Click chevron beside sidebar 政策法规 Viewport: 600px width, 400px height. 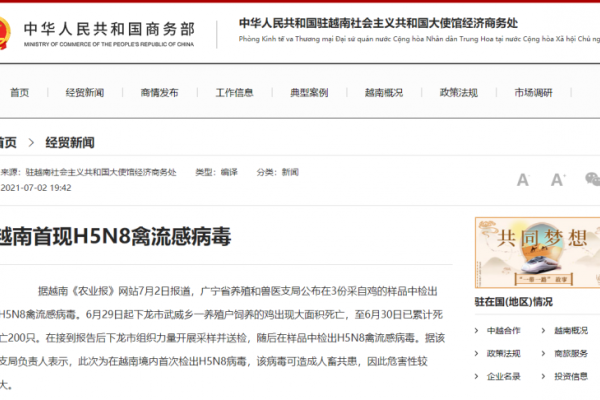pos(476,354)
